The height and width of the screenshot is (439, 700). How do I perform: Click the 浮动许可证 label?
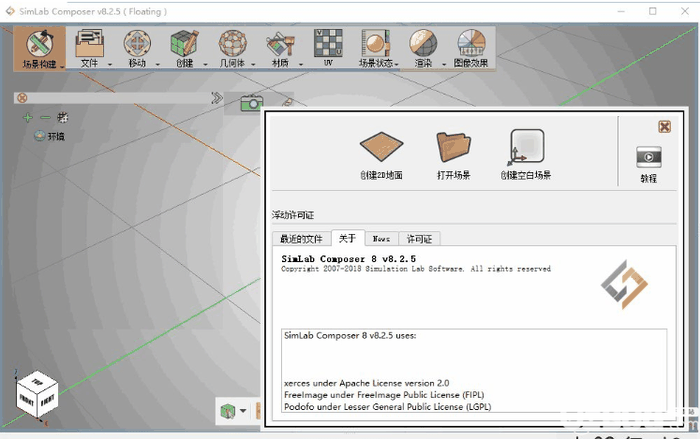click(x=293, y=215)
